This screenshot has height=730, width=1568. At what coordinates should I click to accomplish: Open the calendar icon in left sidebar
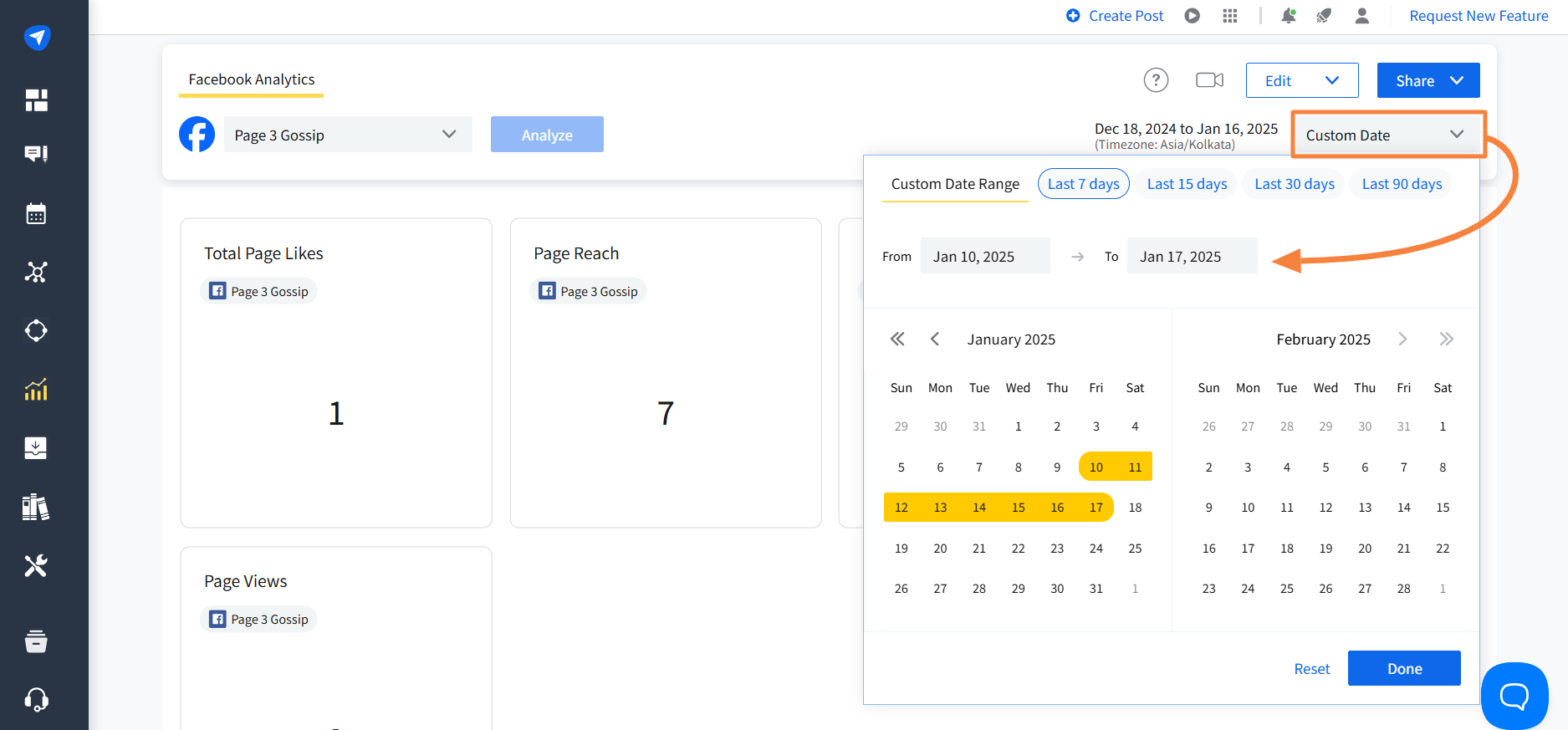[x=36, y=214]
